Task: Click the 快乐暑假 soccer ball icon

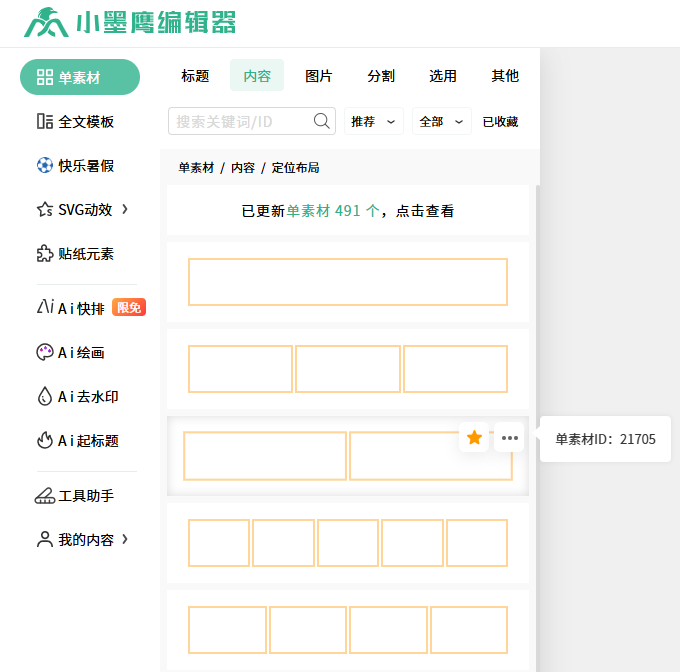Action: [x=45, y=165]
